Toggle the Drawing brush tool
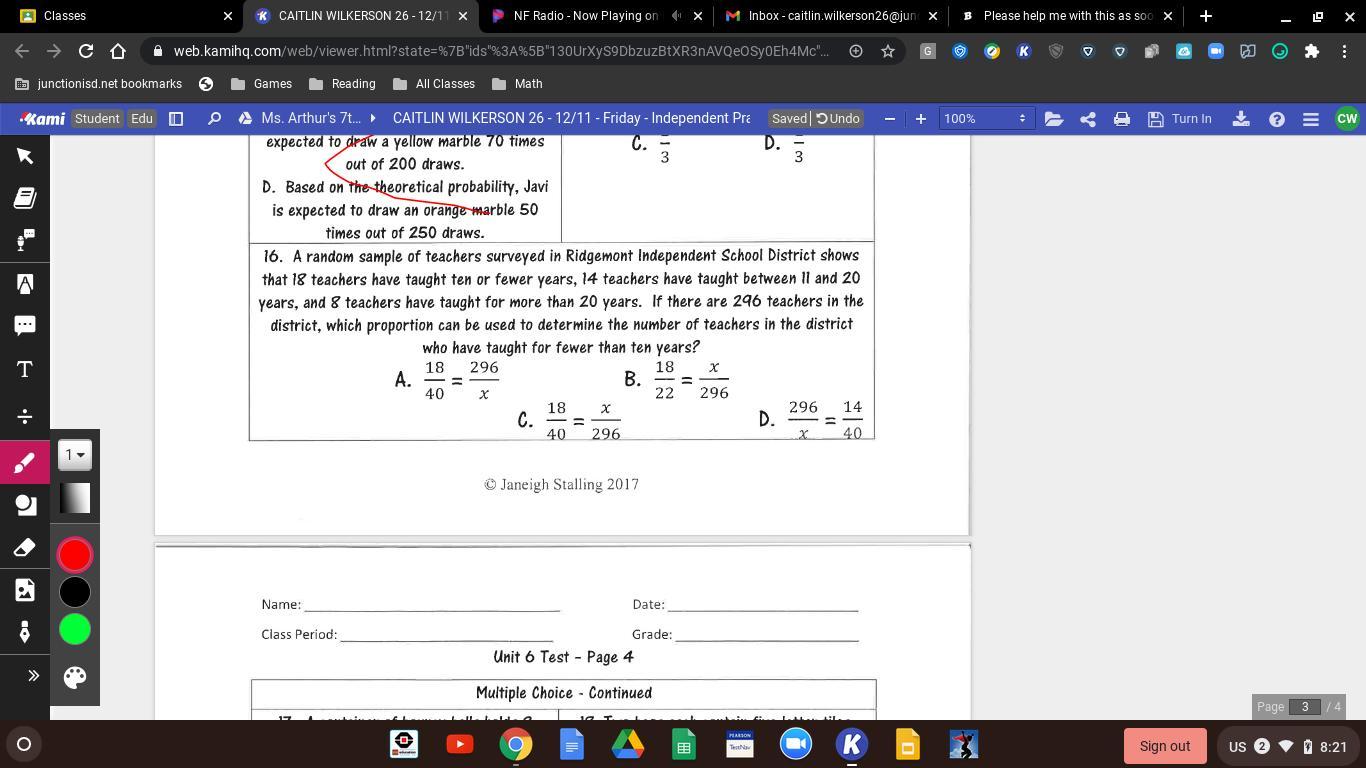The height and width of the screenshot is (768, 1366). click(x=25, y=463)
